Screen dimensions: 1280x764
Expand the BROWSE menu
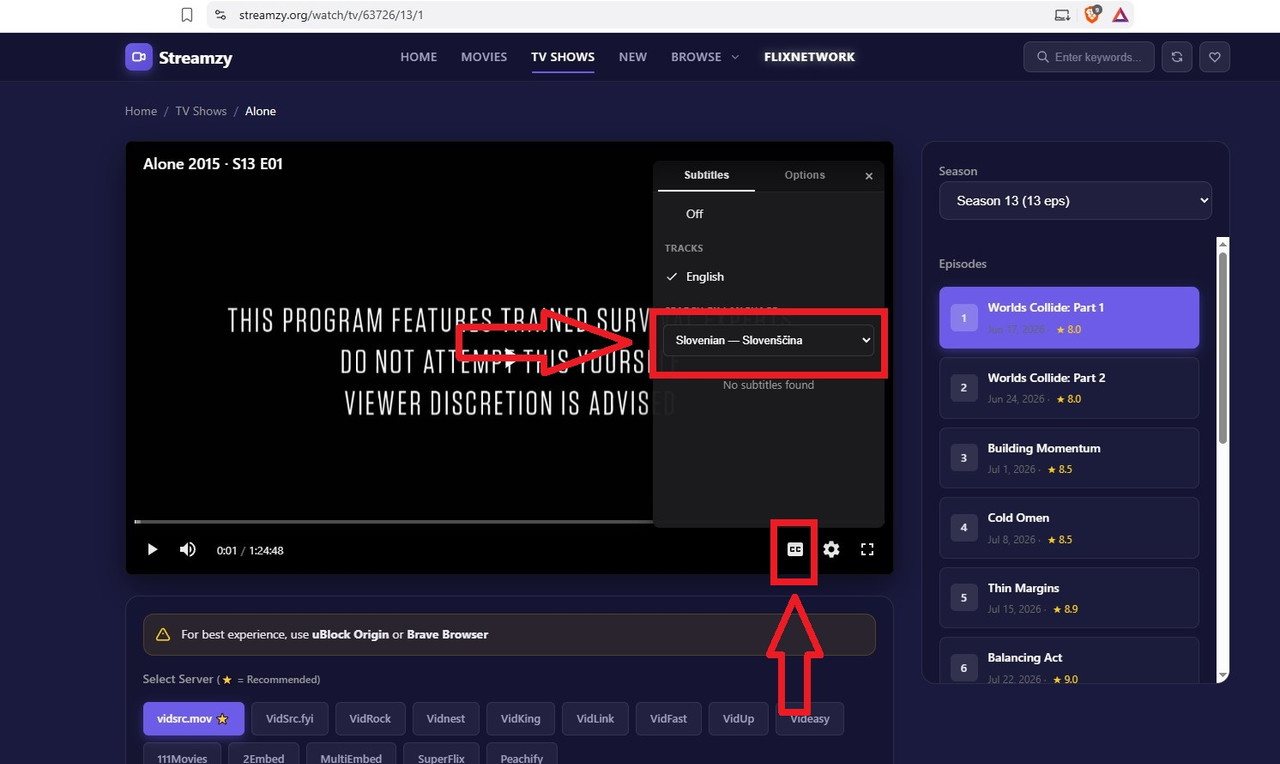click(x=705, y=57)
